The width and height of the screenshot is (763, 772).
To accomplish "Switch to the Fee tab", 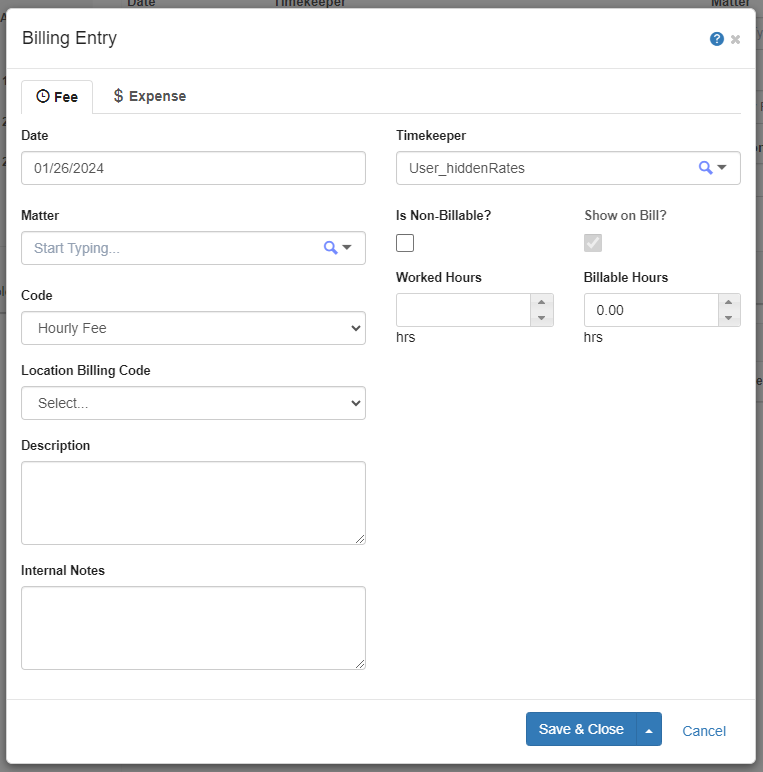I will pyautogui.click(x=57, y=97).
